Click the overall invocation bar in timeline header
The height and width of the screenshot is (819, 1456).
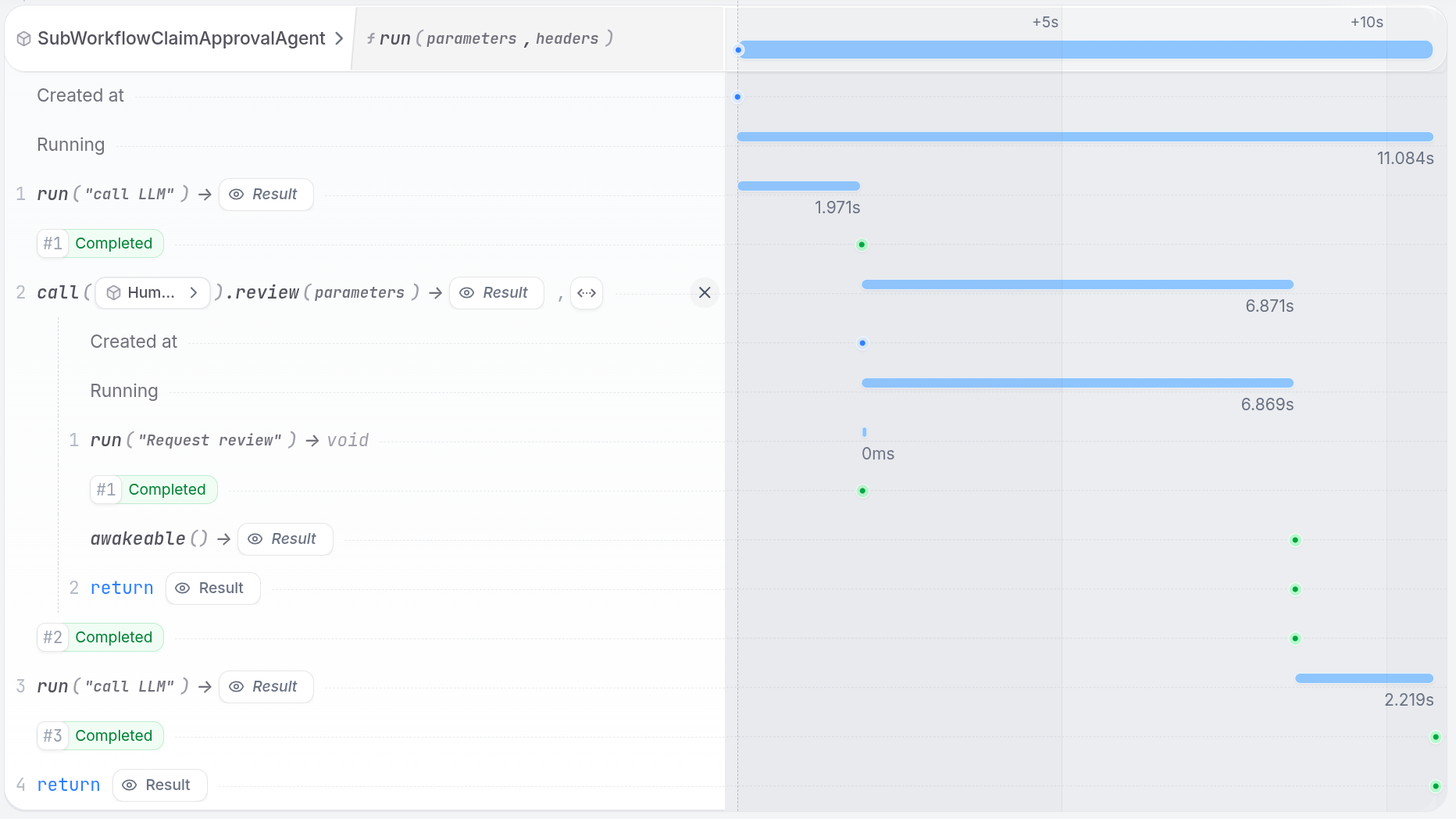[1086, 50]
